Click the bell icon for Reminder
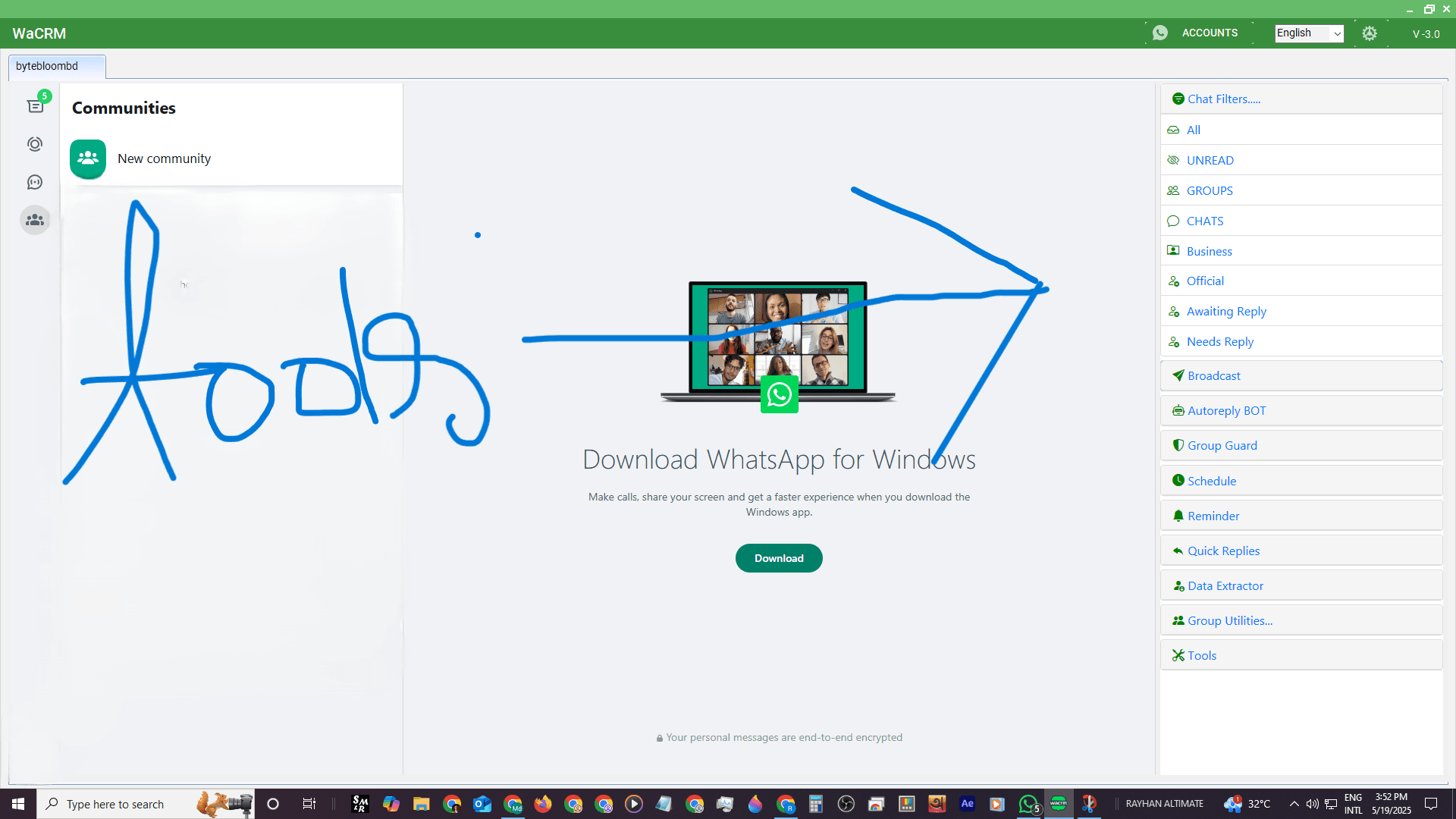Viewport: 1456px width, 819px height. (x=1178, y=516)
